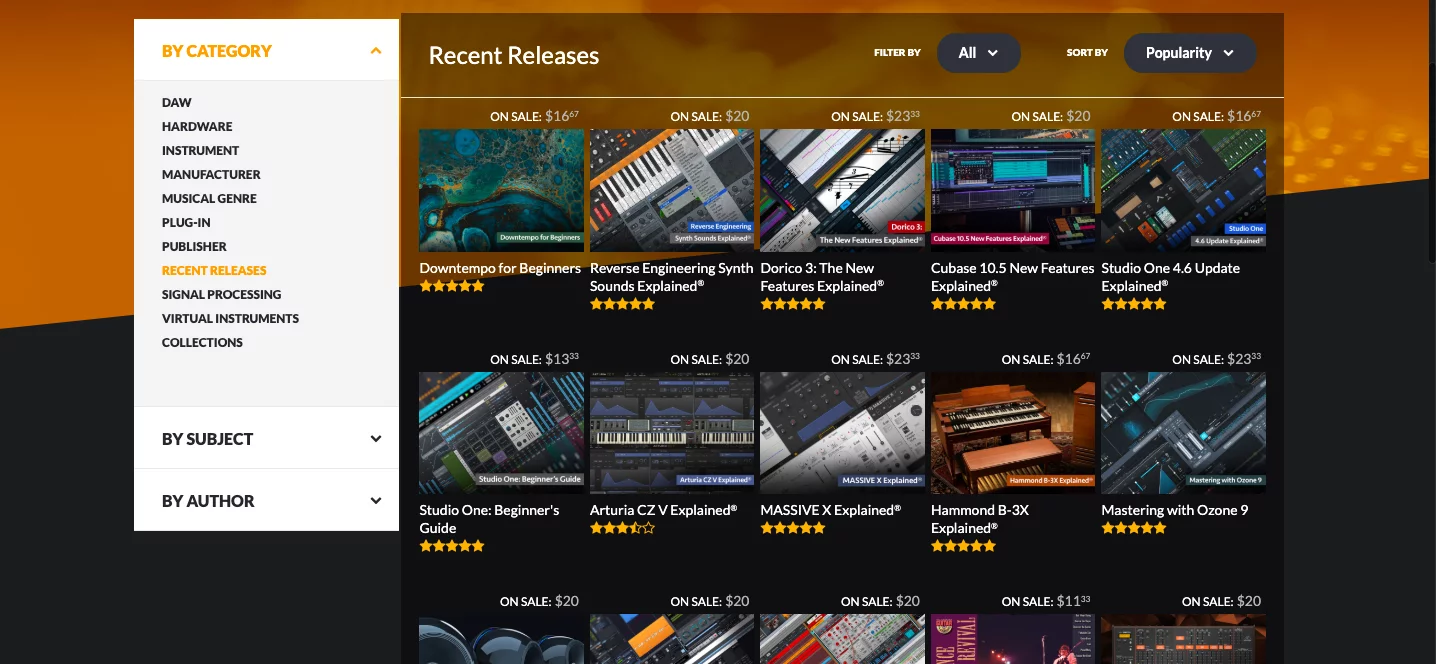The image size is (1436, 664).
Task: Click Cubase 10.5 New Features Explained title
Action: [1012, 277]
